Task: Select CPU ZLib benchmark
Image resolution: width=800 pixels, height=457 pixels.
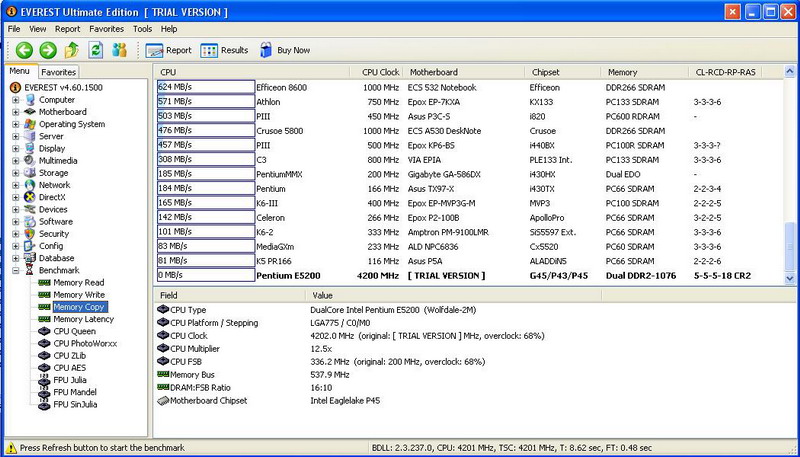Action: coord(69,356)
